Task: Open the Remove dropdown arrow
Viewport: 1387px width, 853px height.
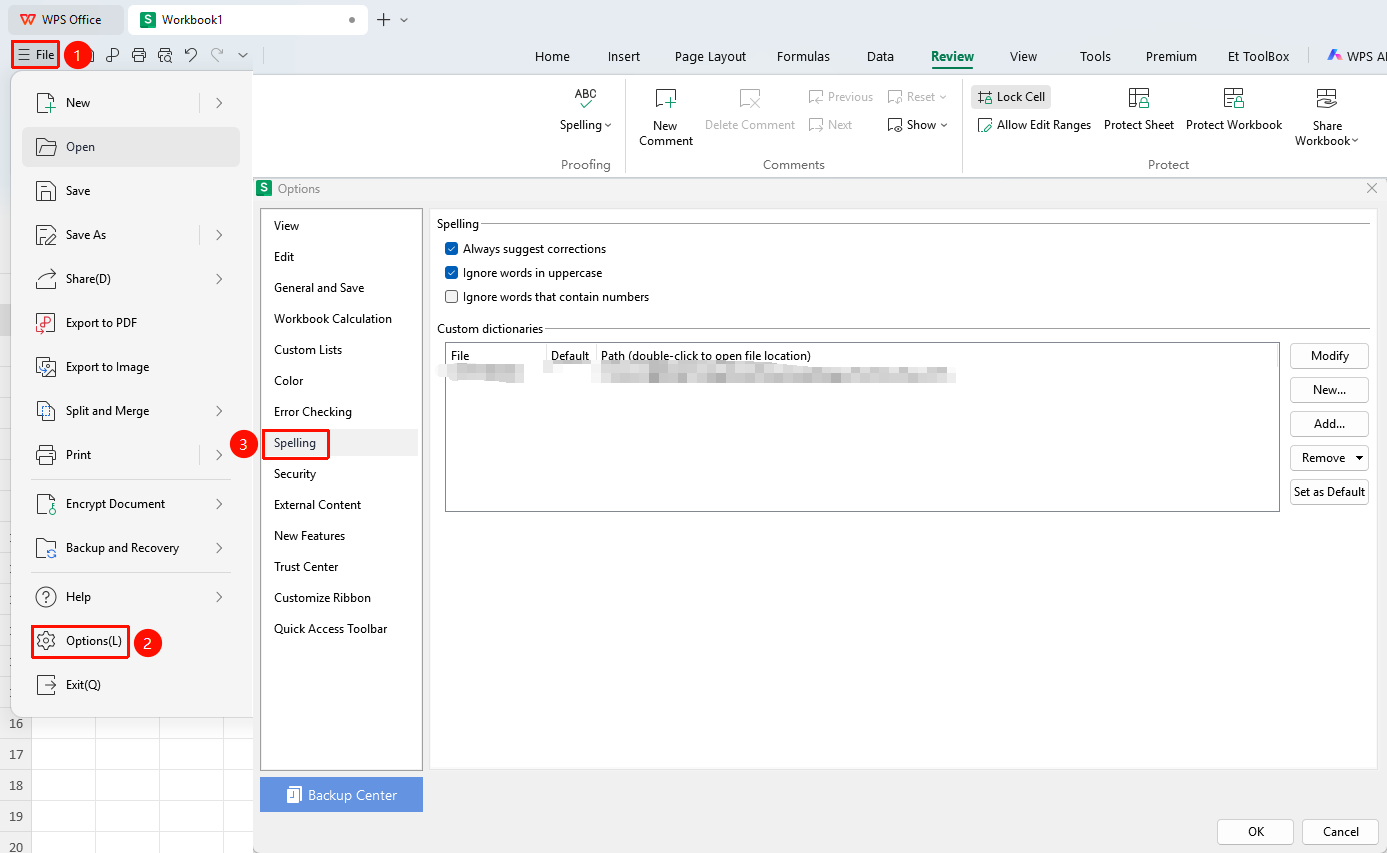Action: tap(1359, 458)
